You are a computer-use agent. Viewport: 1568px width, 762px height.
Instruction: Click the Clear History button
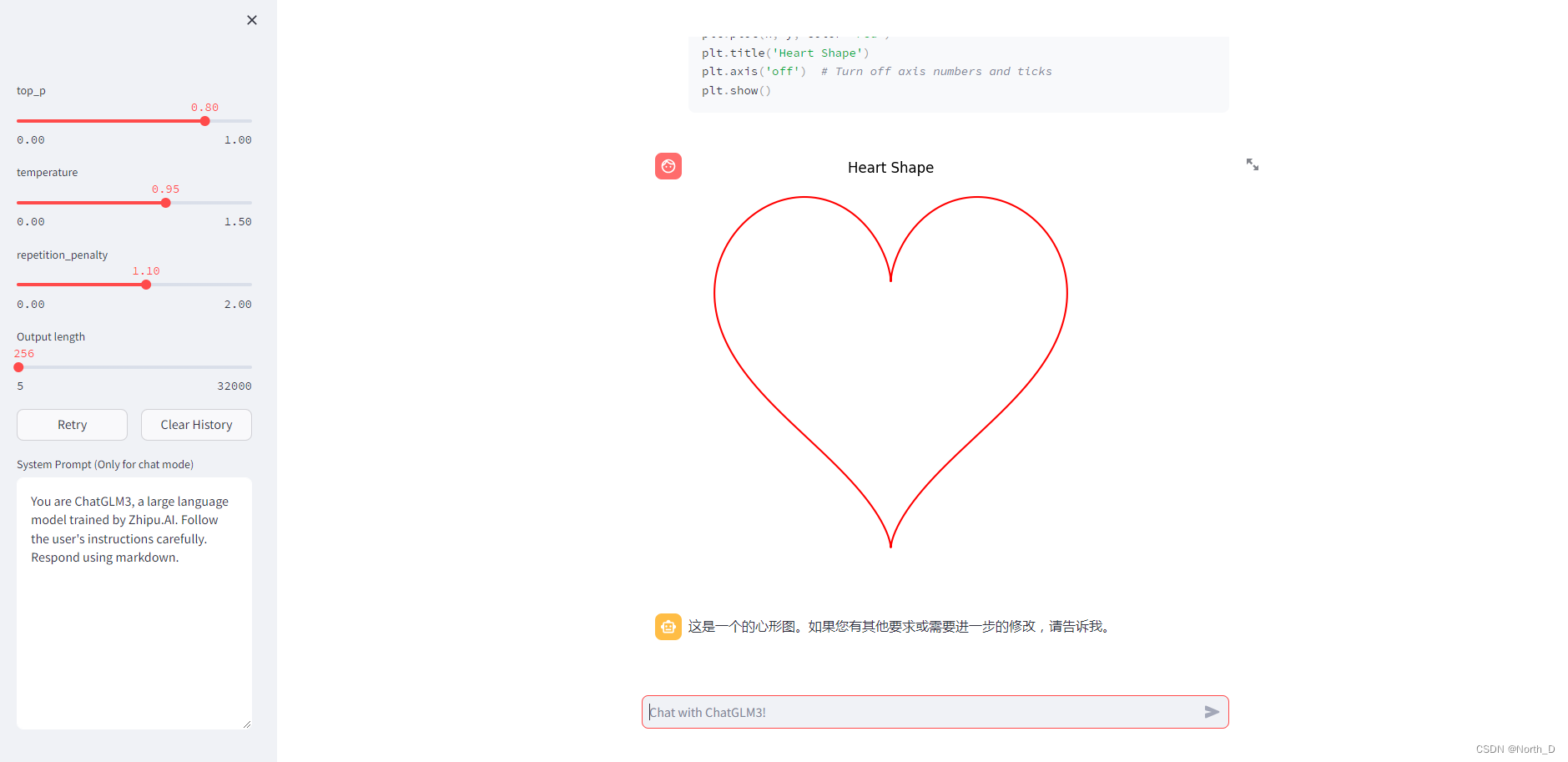pyautogui.click(x=196, y=425)
